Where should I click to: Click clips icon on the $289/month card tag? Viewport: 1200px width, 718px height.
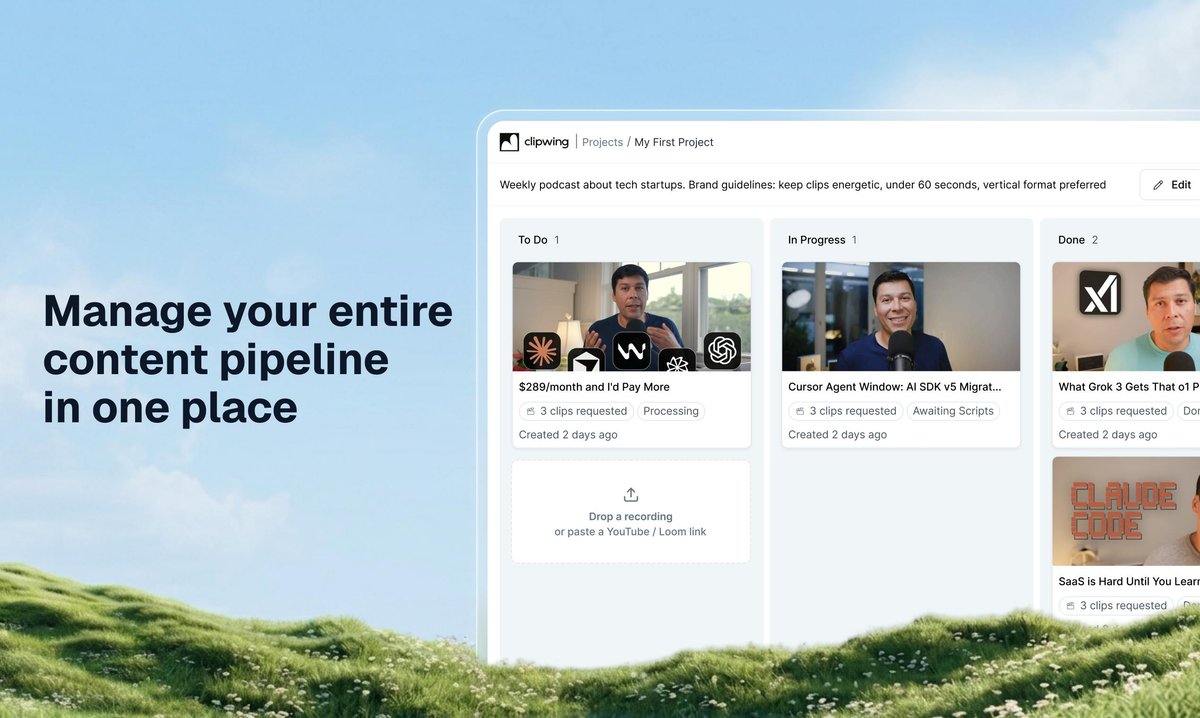point(530,411)
